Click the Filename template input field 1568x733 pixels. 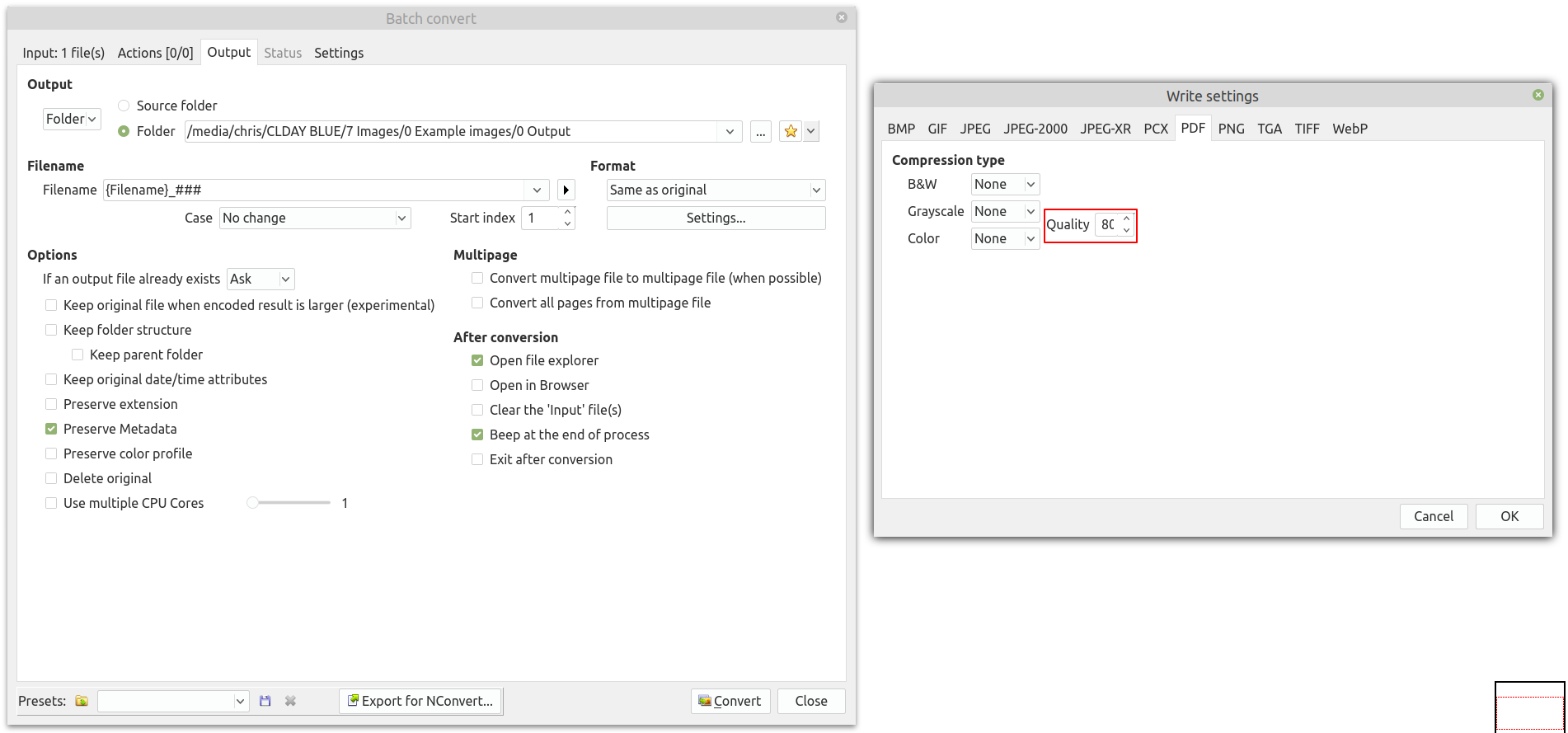(313, 190)
